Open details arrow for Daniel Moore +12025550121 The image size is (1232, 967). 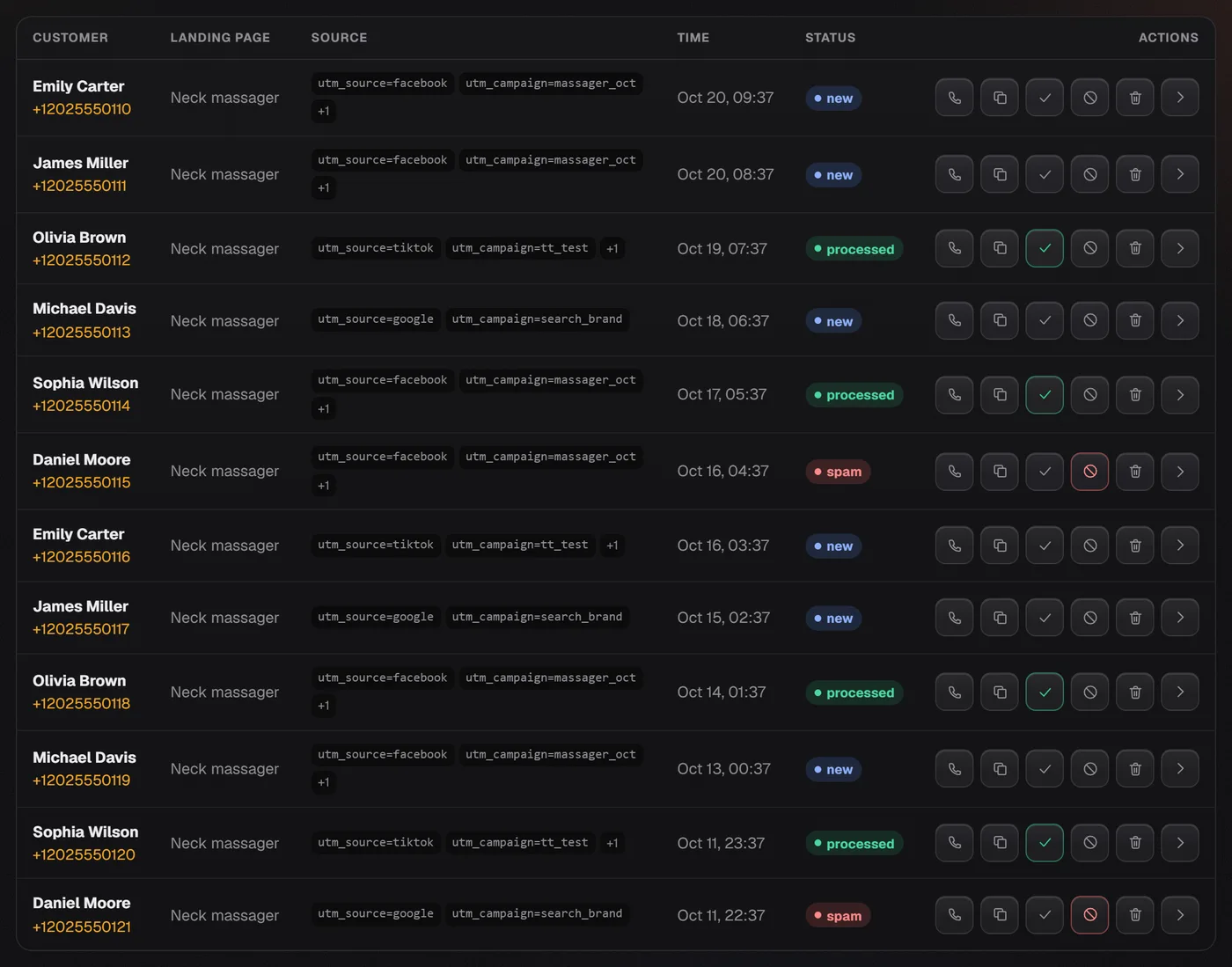click(x=1180, y=915)
